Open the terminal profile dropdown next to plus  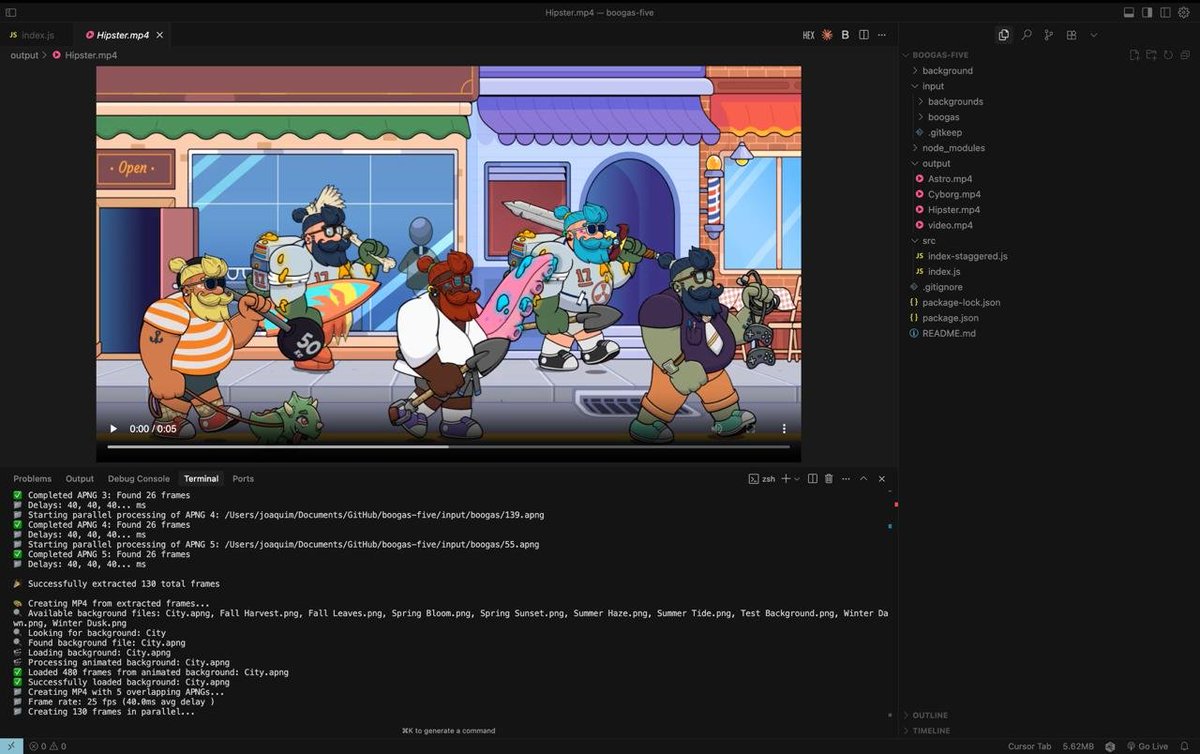coord(797,478)
